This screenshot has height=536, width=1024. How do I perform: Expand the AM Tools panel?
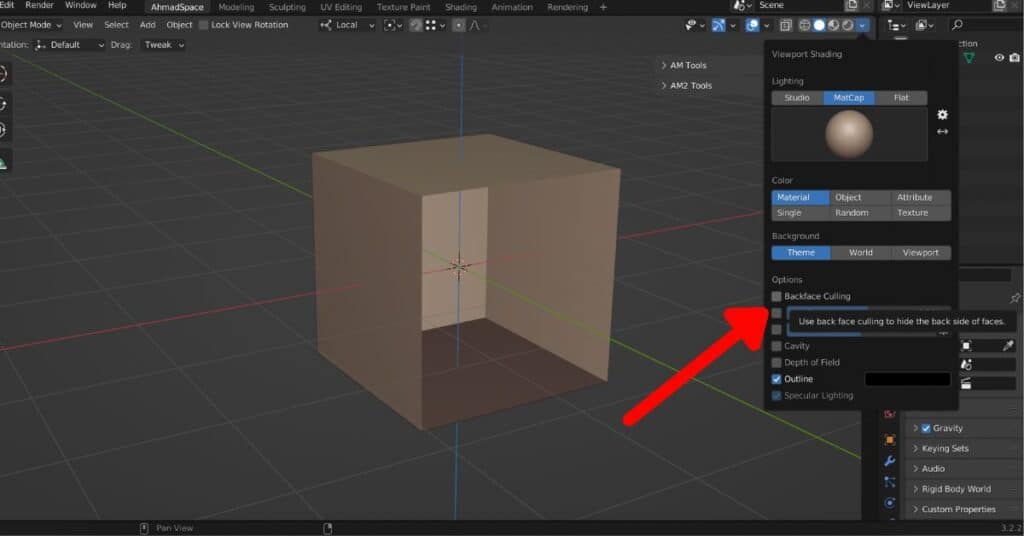pyautogui.click(x=688, y=66)
